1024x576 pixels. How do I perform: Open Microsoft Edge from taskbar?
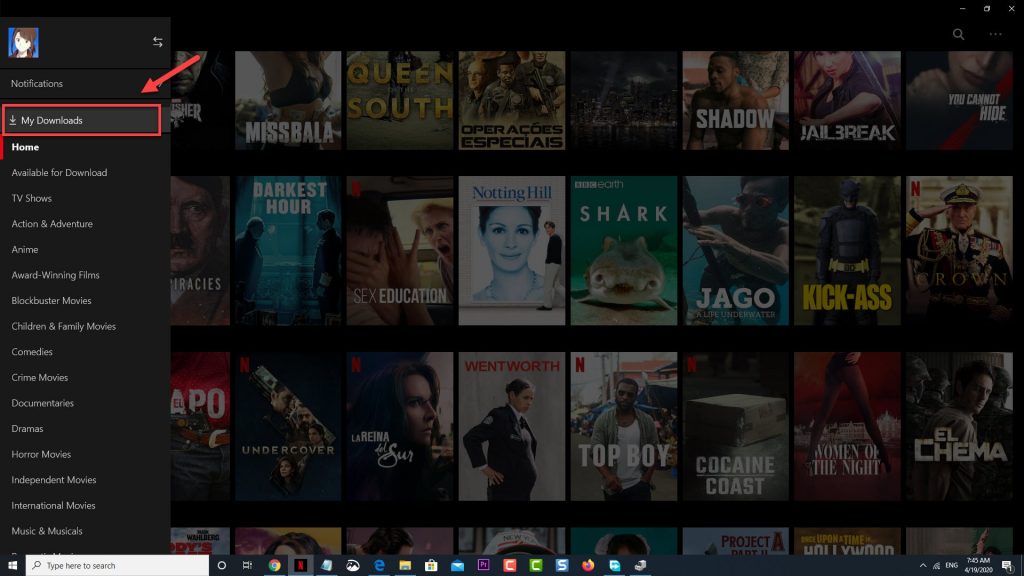point(379,566)
